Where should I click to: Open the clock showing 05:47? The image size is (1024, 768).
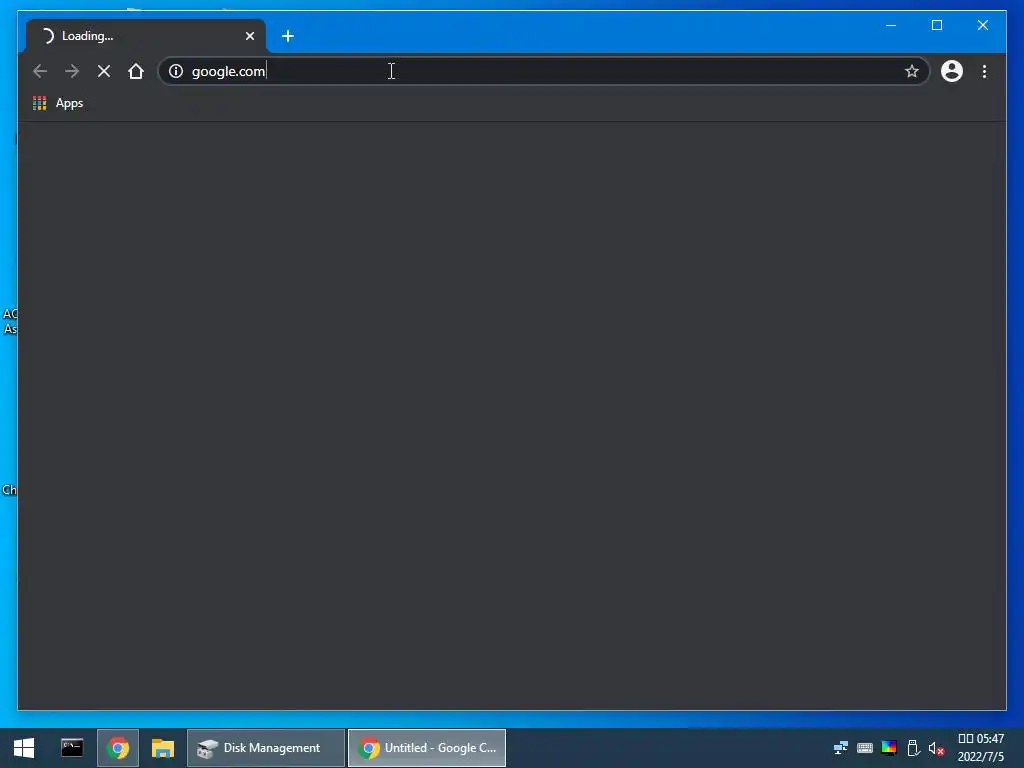click(x=980, y=748)
